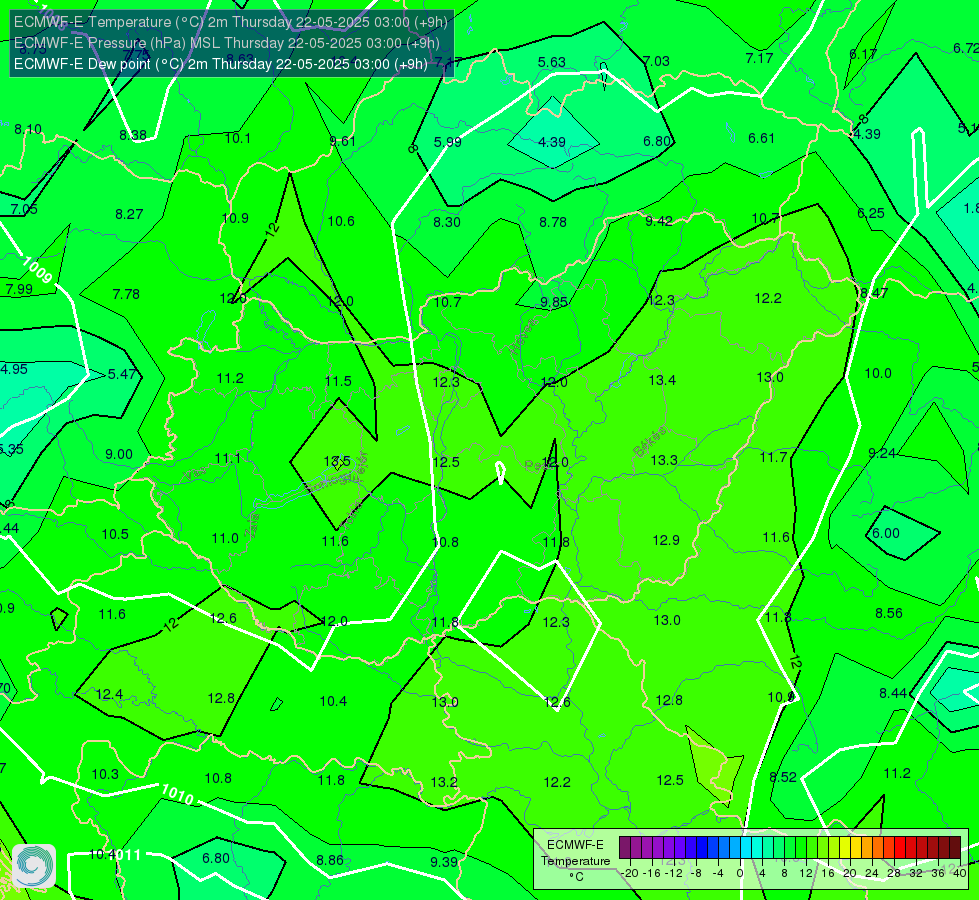Click the dark red 40 legend swatch
Viewport: 979px width, 900px height.
(955, 848)
